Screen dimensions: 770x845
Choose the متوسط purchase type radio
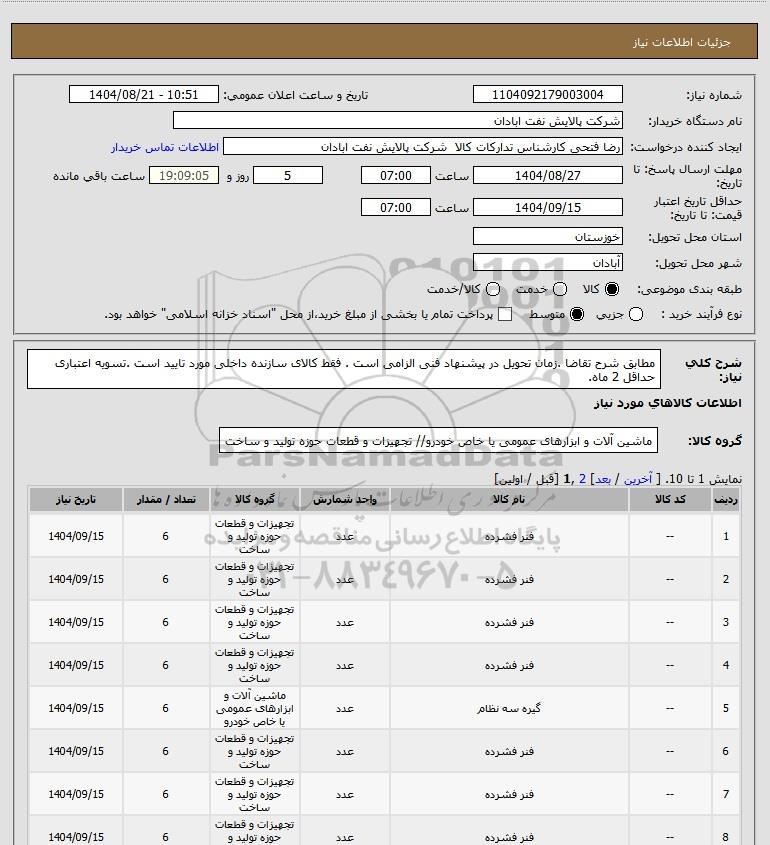[577, 314]
